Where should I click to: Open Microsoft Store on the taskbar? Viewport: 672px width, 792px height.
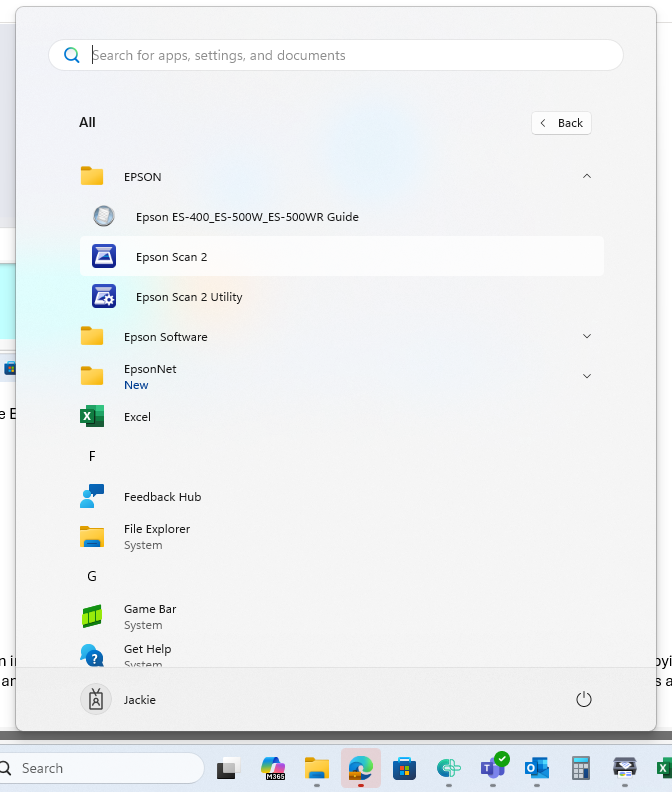tap(405, 768)
